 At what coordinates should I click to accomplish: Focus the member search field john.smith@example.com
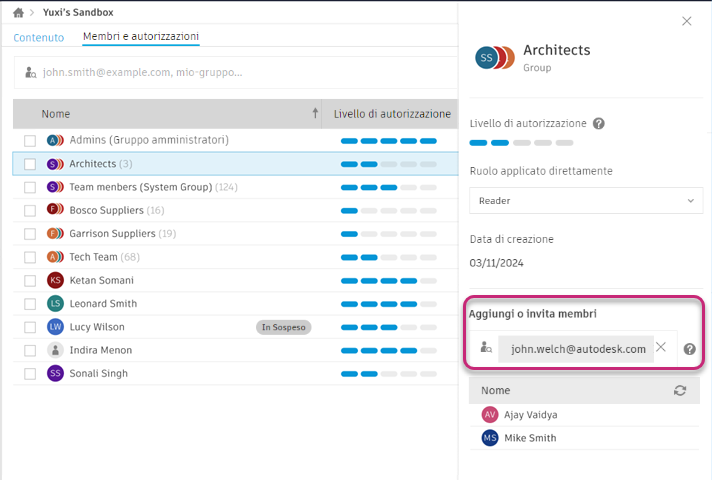[236, 73]
